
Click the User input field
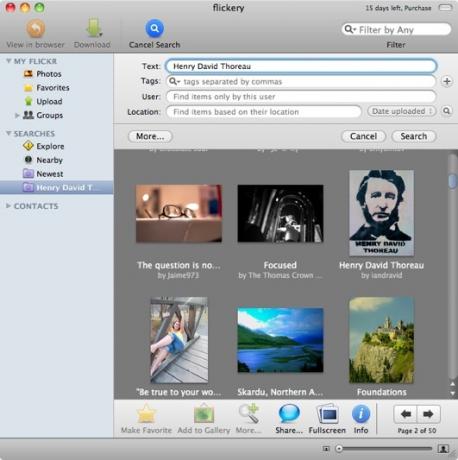point(301,97)
